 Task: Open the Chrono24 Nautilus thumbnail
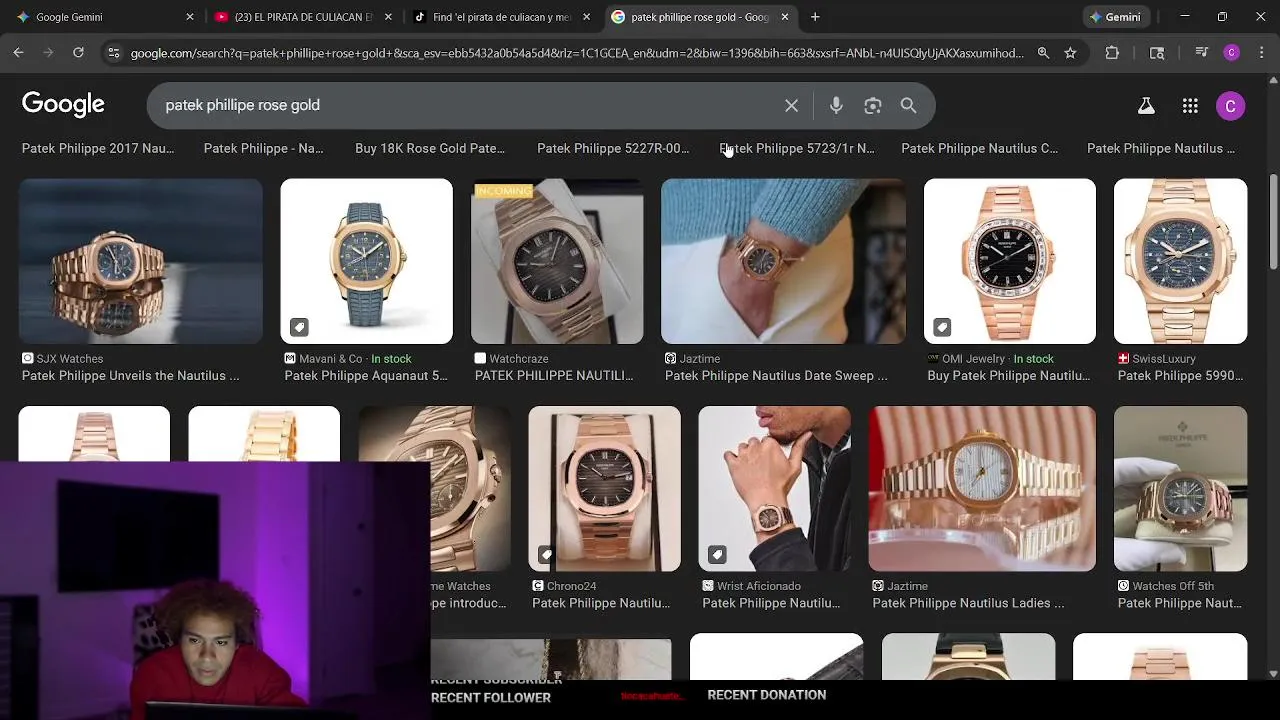coord(605,488)
